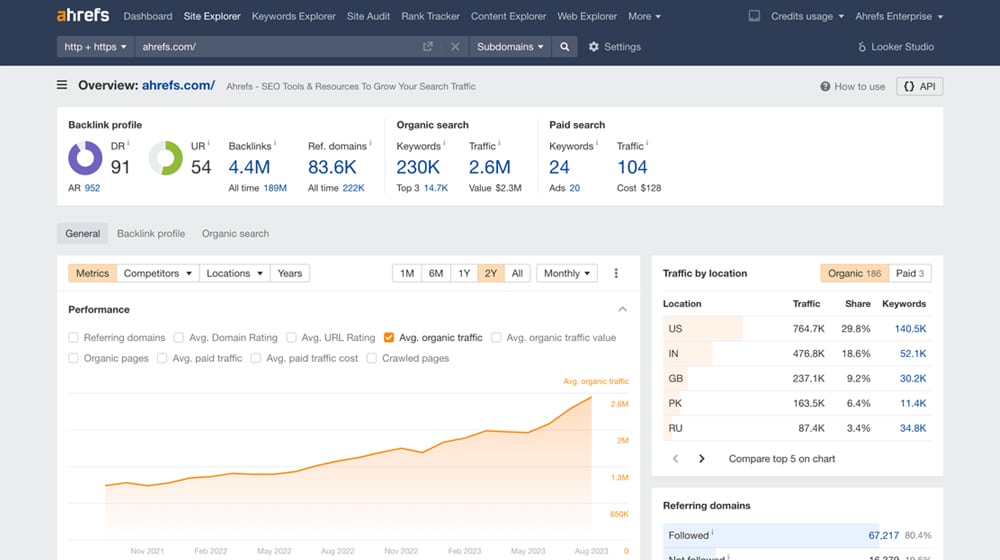Click Compare top 5 on chart
The height and width of the screenshot is (560, 1000).
(x=782, y=459)
